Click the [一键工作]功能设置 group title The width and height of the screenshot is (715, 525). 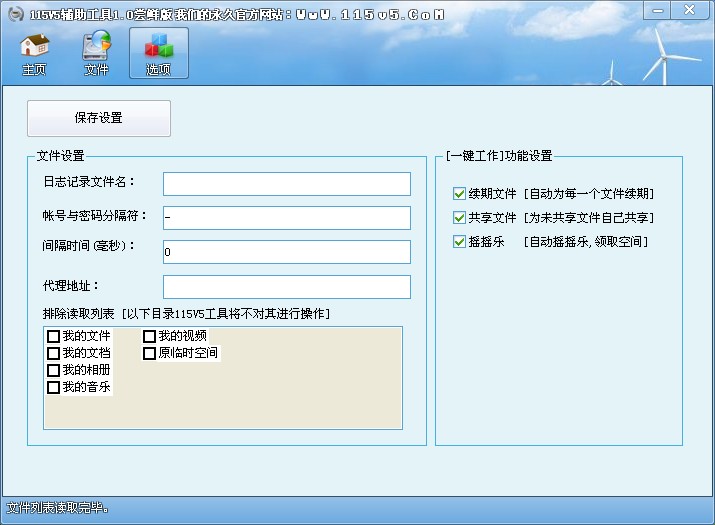(499, 156)
